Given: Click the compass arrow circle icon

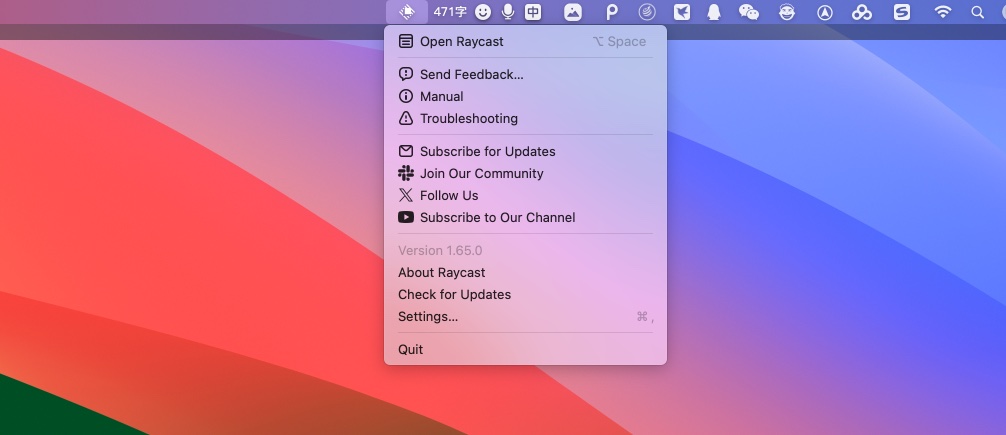Looking at the screenshot, I should (x=824, y=12).
